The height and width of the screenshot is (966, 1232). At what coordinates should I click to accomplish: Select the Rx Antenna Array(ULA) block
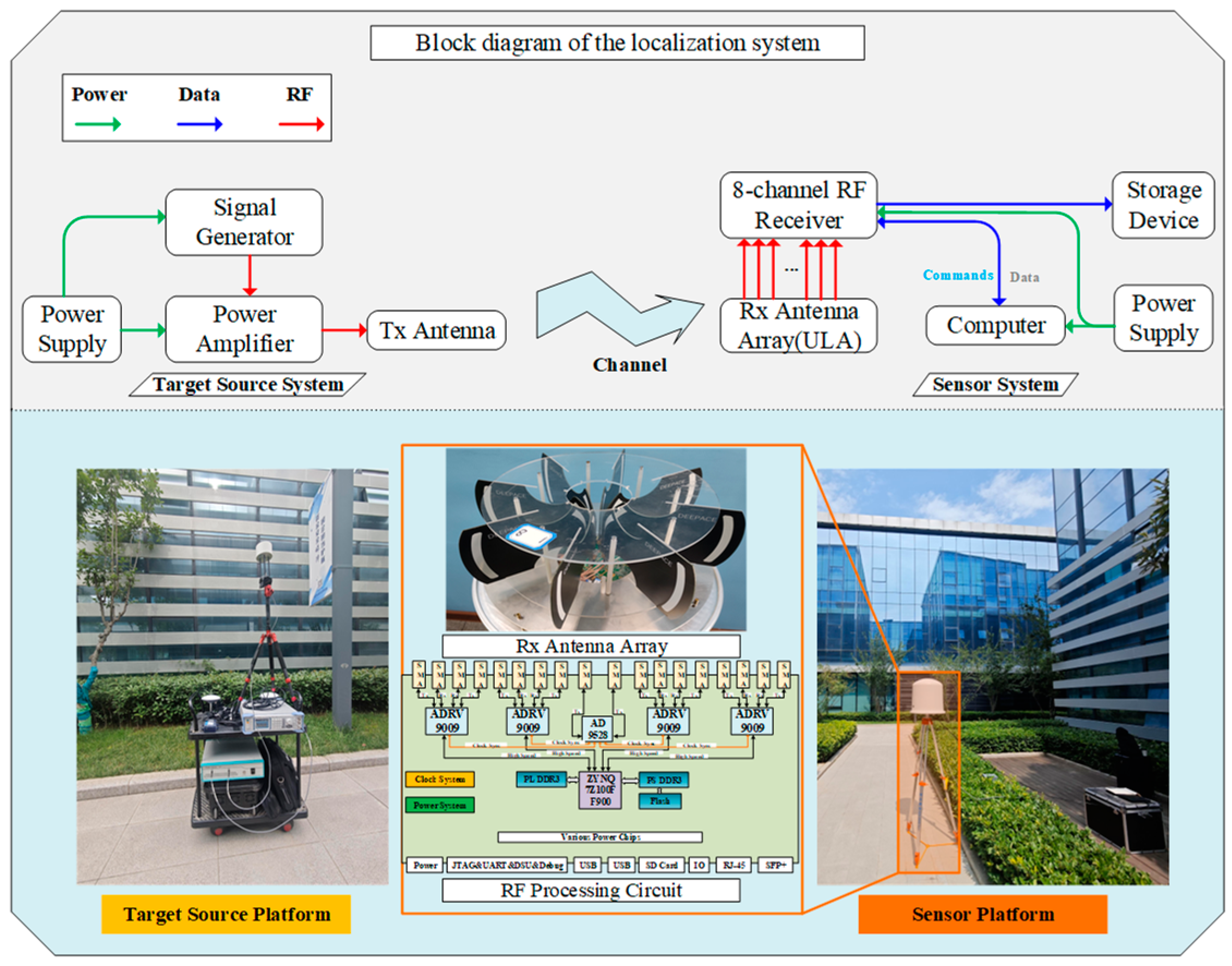(799, 325)
